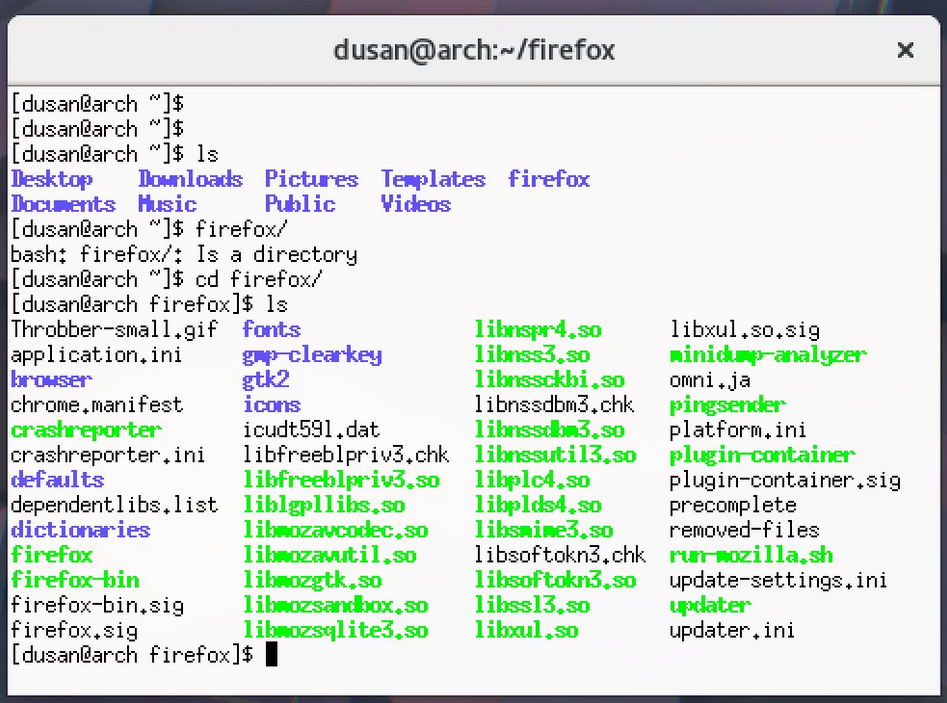Click the icudt59l.dat file name
Image resolution: width=947 pixels, height=703 pixels.
point(311,430)
